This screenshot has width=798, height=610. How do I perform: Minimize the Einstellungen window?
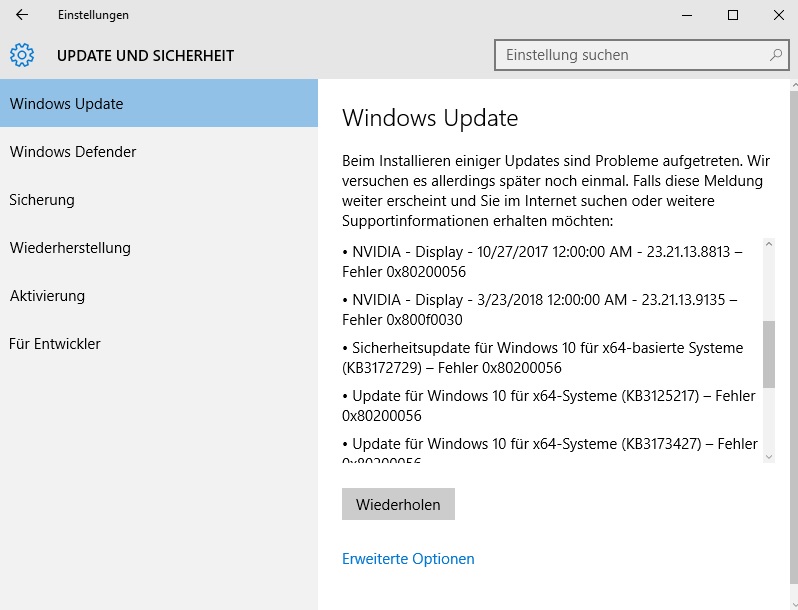pyautogui.click(x=687, y=15)
